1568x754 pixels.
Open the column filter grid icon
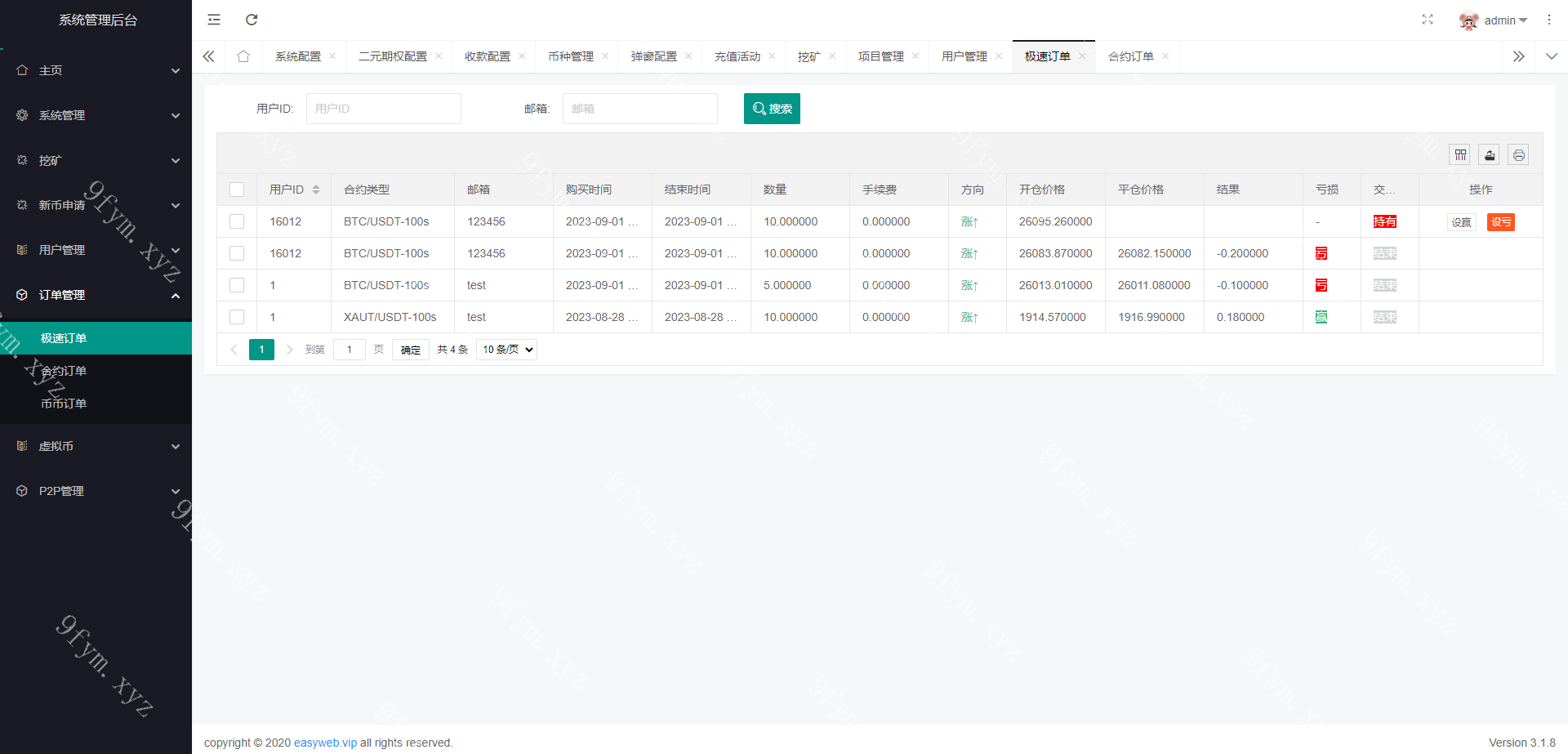click(1461, 154)
